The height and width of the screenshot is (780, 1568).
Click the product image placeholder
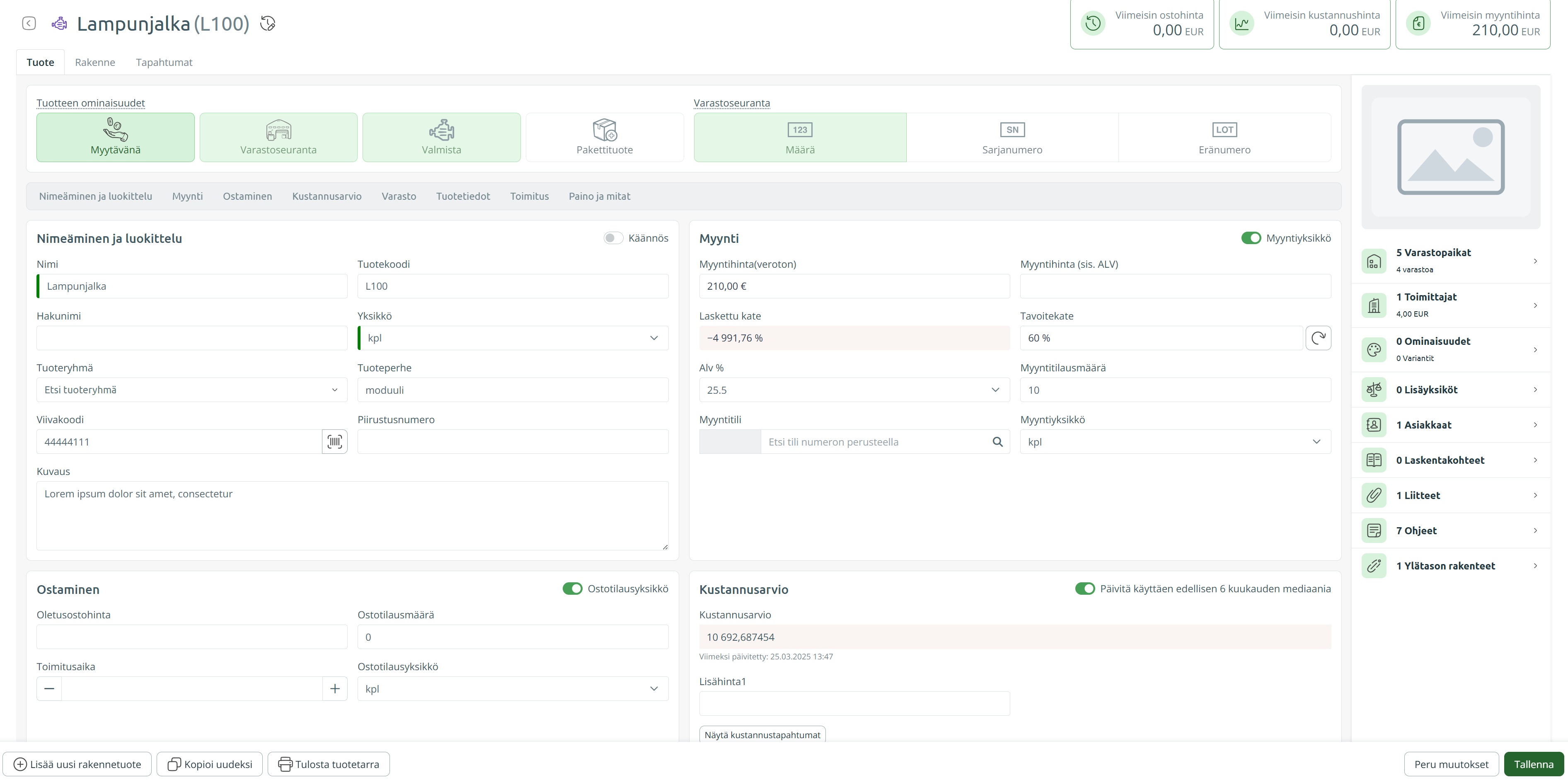point(1450,157)
